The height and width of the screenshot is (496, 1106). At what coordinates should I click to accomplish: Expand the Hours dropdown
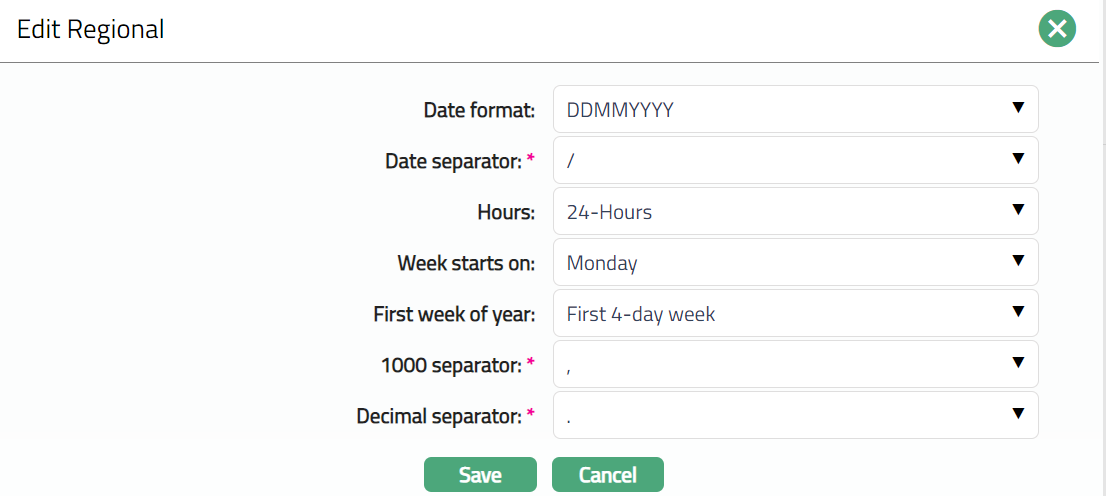pos(795,211)
